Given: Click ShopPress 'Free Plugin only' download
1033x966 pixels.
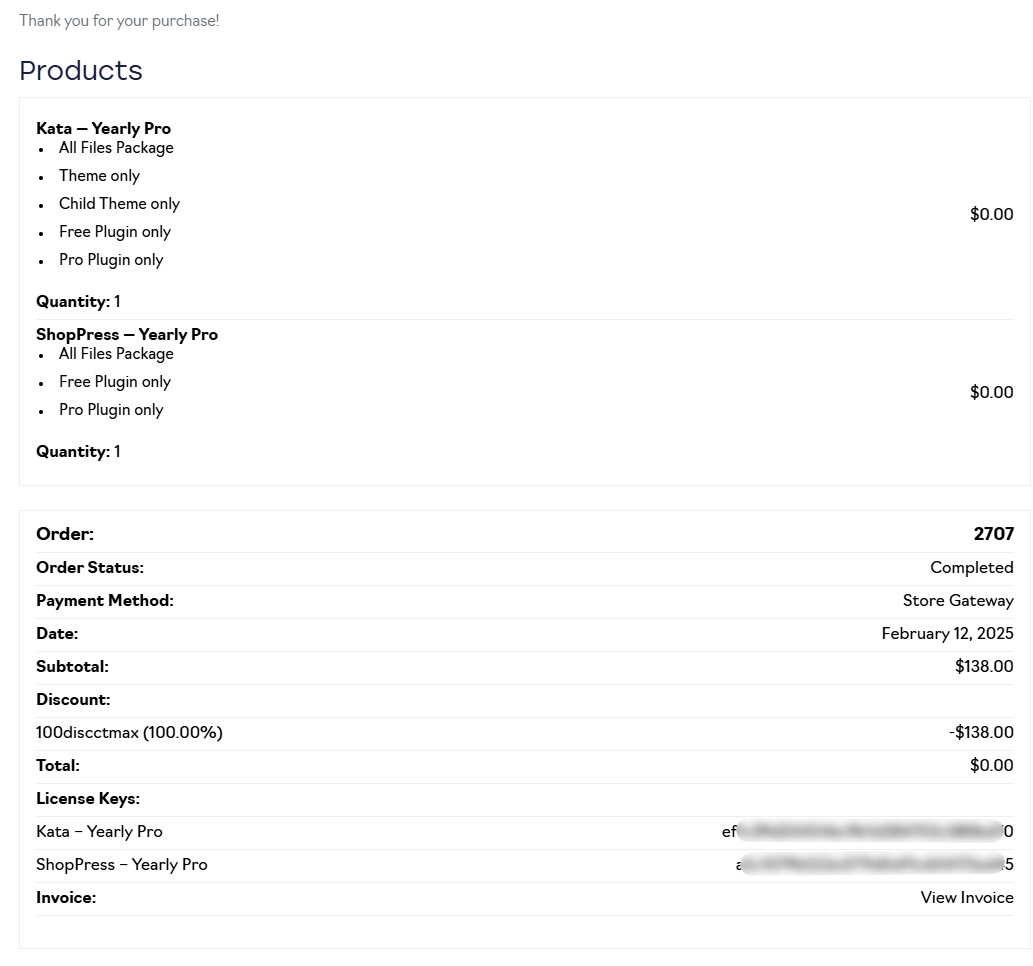Looking at the screenshot, I should point(115,382).
